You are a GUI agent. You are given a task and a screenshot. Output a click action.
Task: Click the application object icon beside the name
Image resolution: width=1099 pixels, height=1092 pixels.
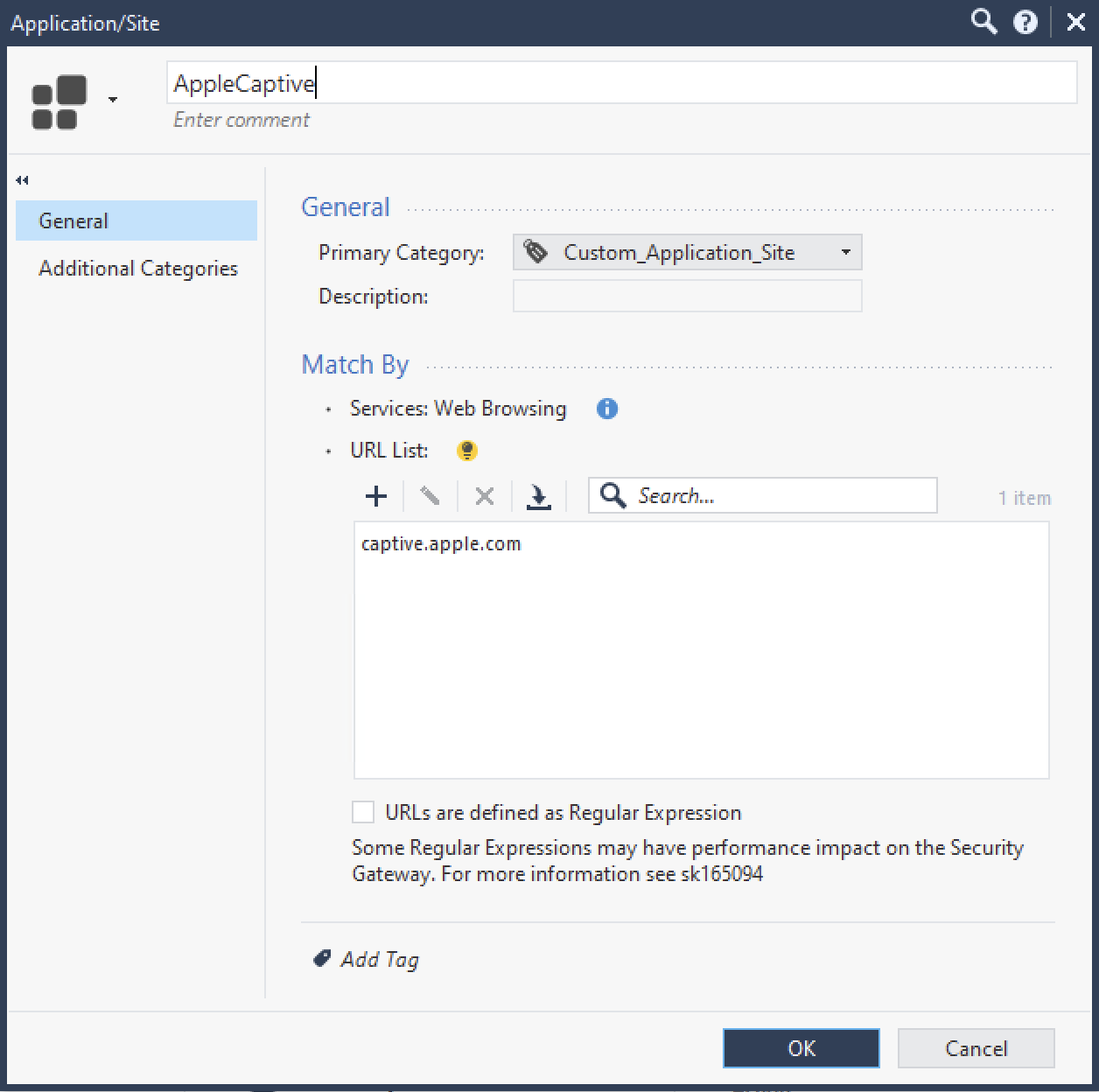(x=59, y=101)
